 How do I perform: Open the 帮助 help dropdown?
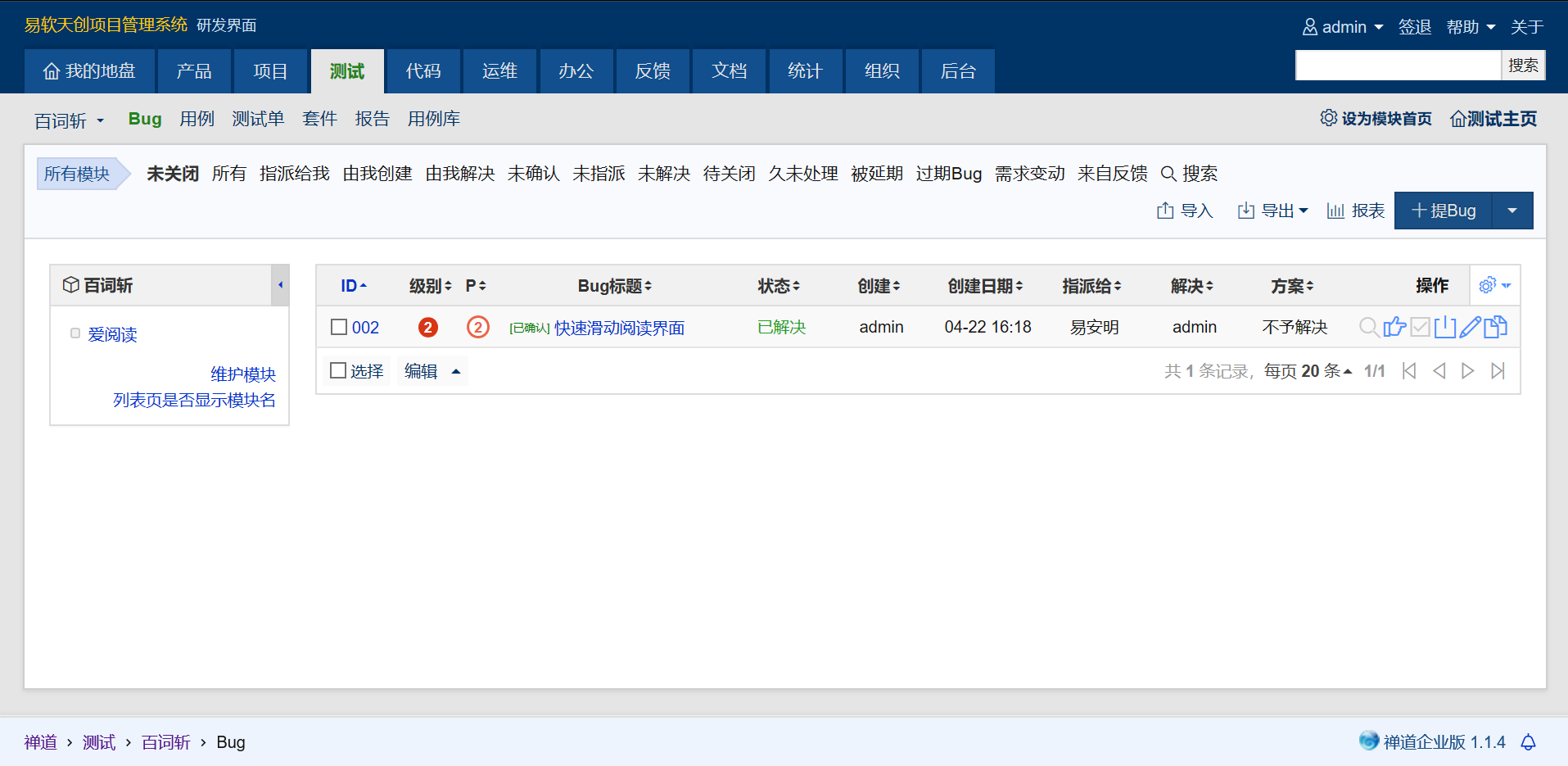(1471, 27)
